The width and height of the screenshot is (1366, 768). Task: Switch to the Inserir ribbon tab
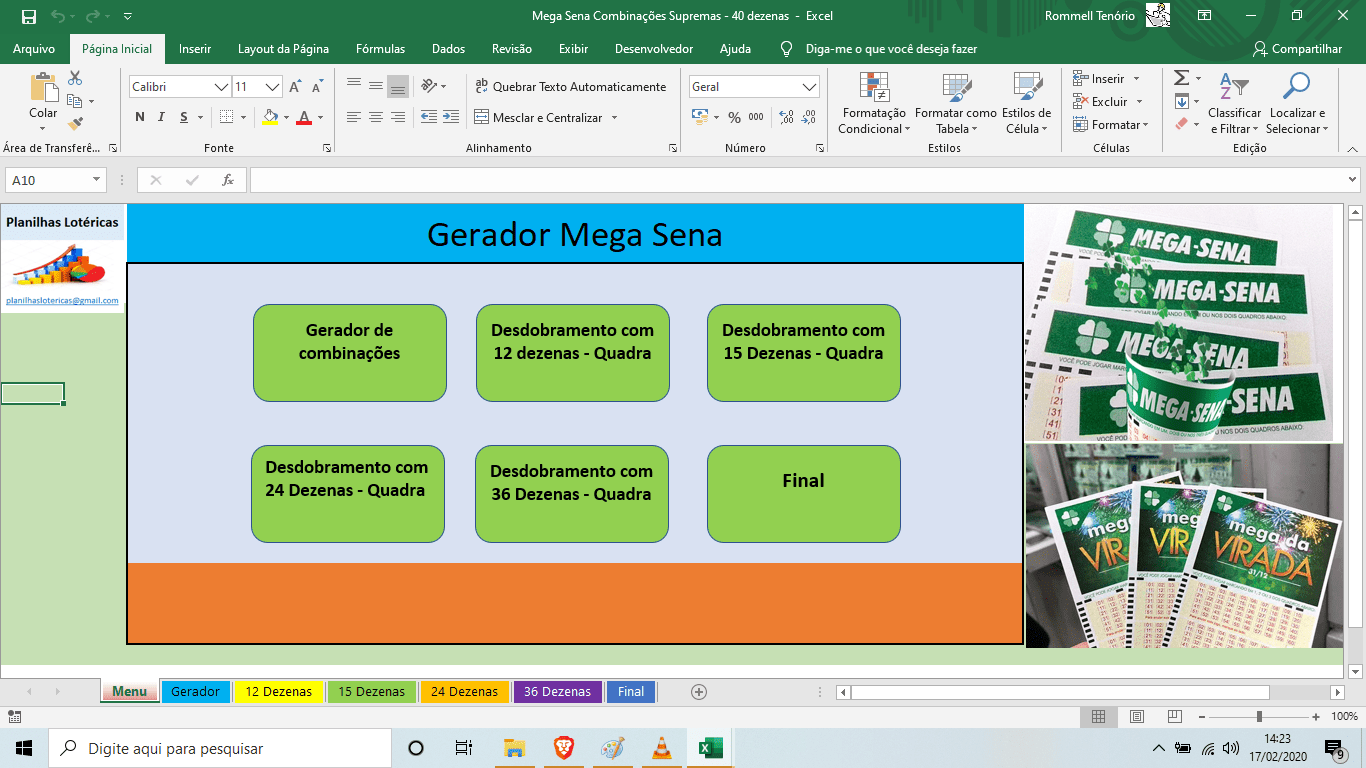[x=195, y=49]
